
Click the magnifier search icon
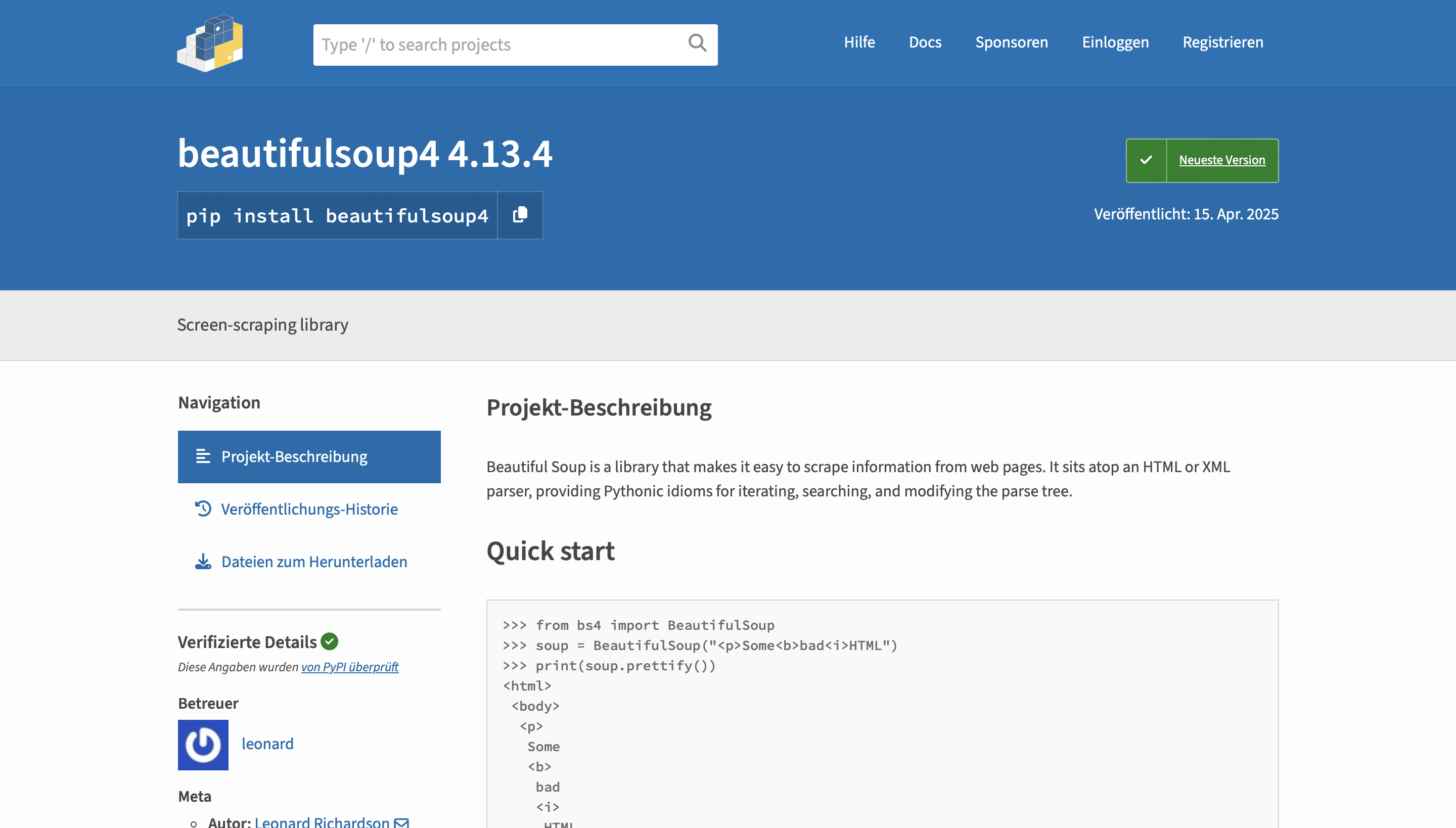[697, 43]
